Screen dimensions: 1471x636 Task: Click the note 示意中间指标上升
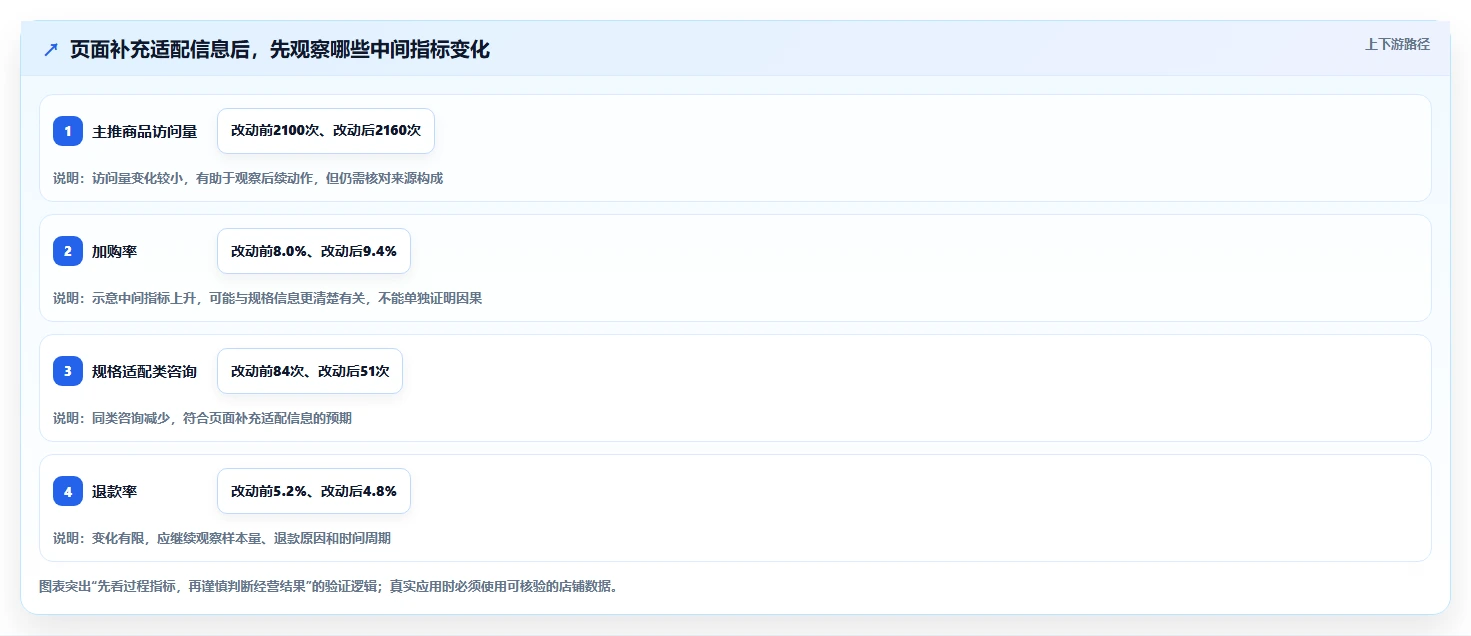(268, 298)
